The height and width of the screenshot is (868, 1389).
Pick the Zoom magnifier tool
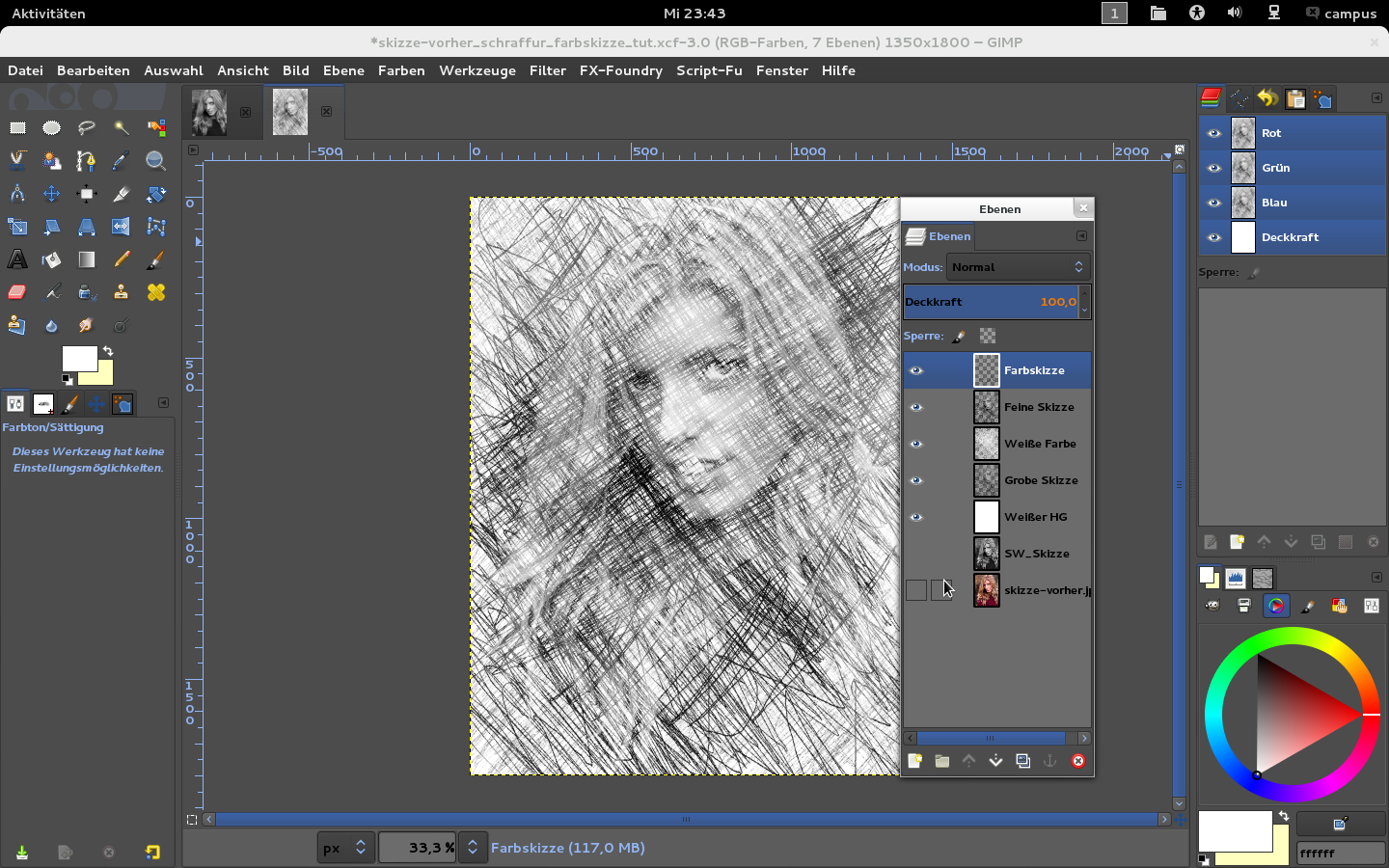click(x=155, y=161)
